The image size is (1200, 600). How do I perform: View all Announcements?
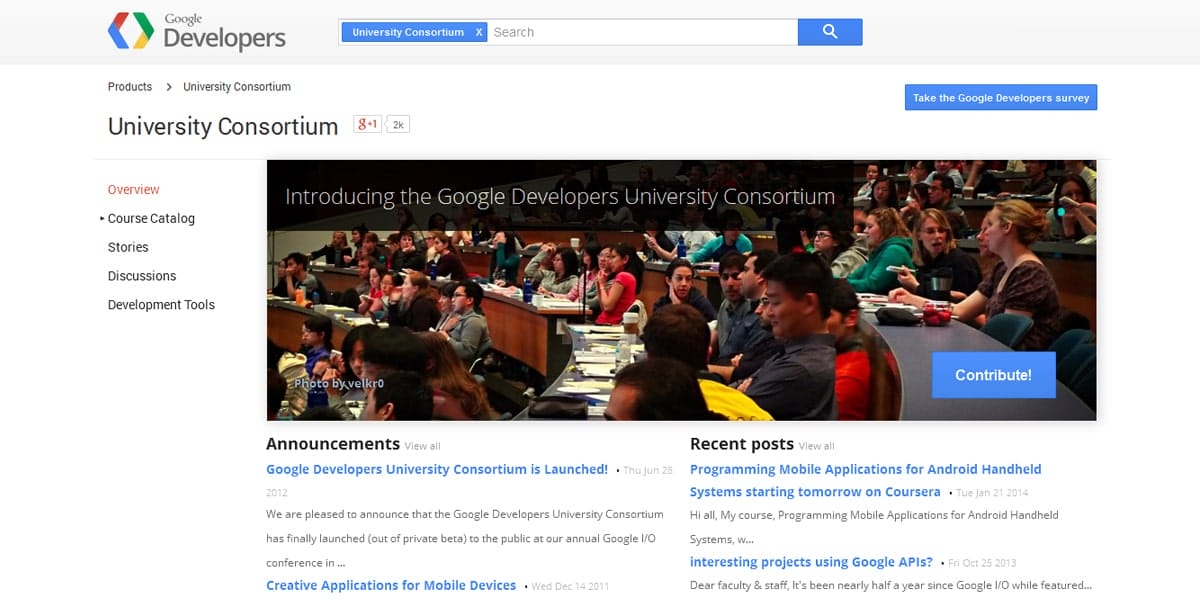422,446
